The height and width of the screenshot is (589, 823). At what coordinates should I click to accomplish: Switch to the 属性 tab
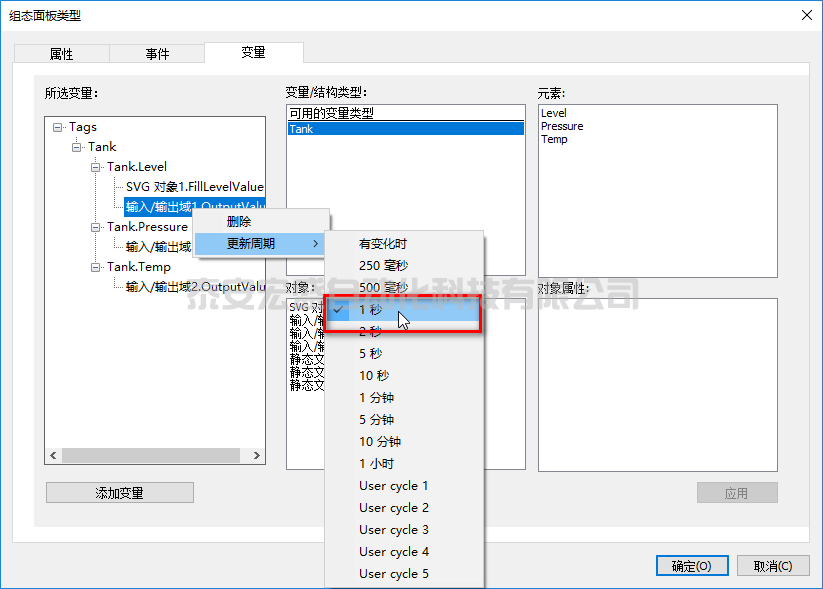61,54
